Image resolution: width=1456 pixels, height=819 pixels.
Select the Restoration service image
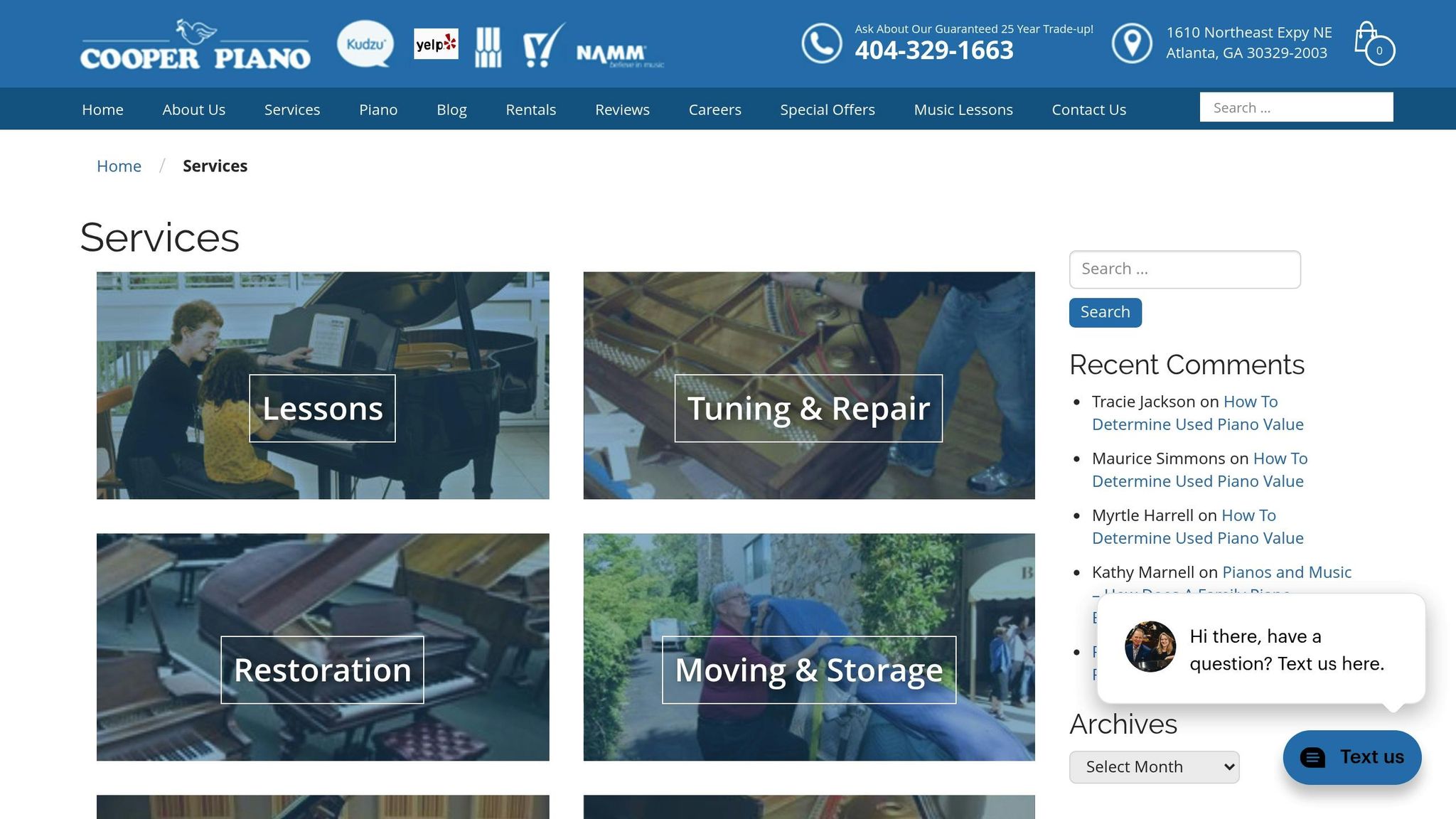(x=322, y=647)
